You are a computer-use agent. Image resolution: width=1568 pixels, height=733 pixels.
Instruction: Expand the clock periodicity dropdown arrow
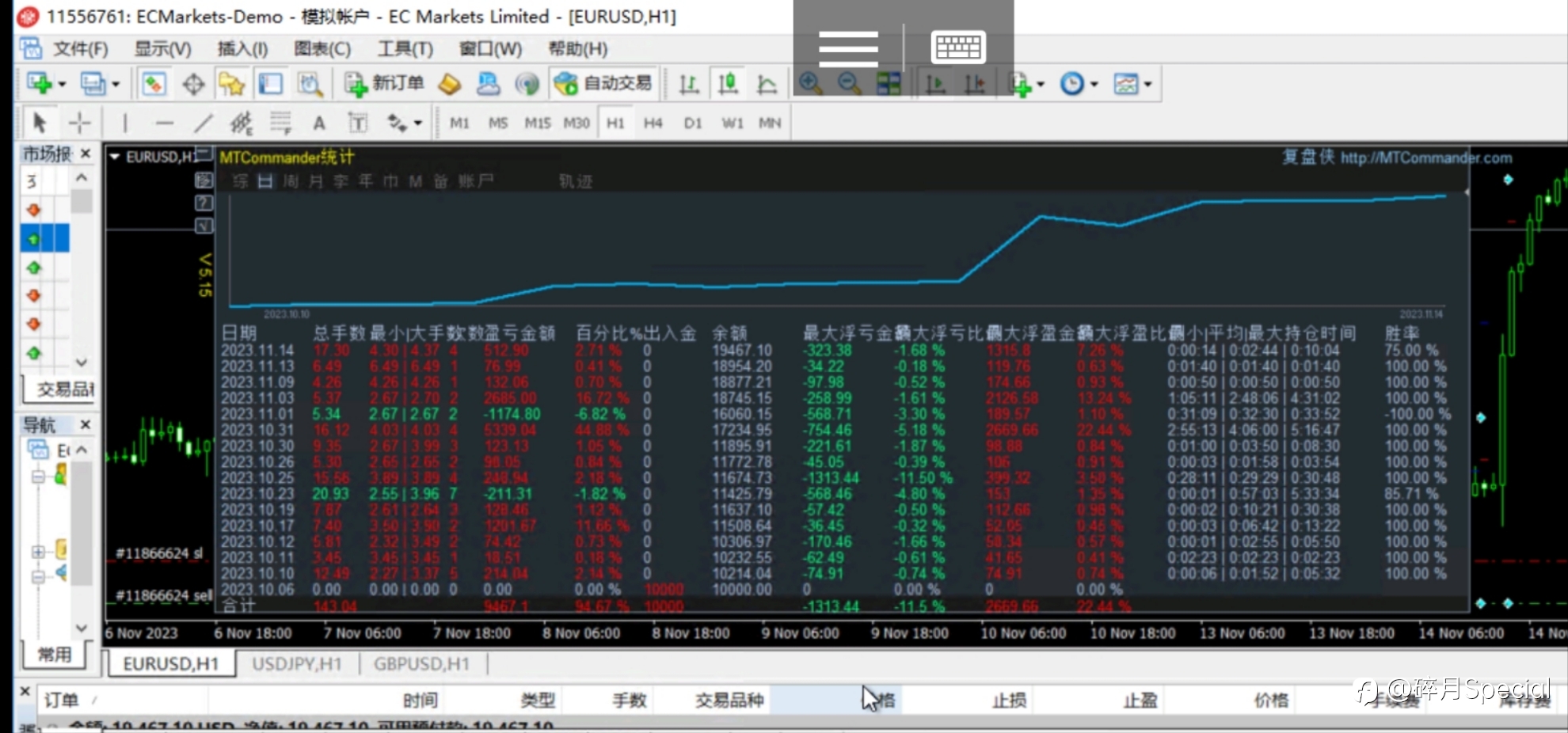tap(1094, 84)
